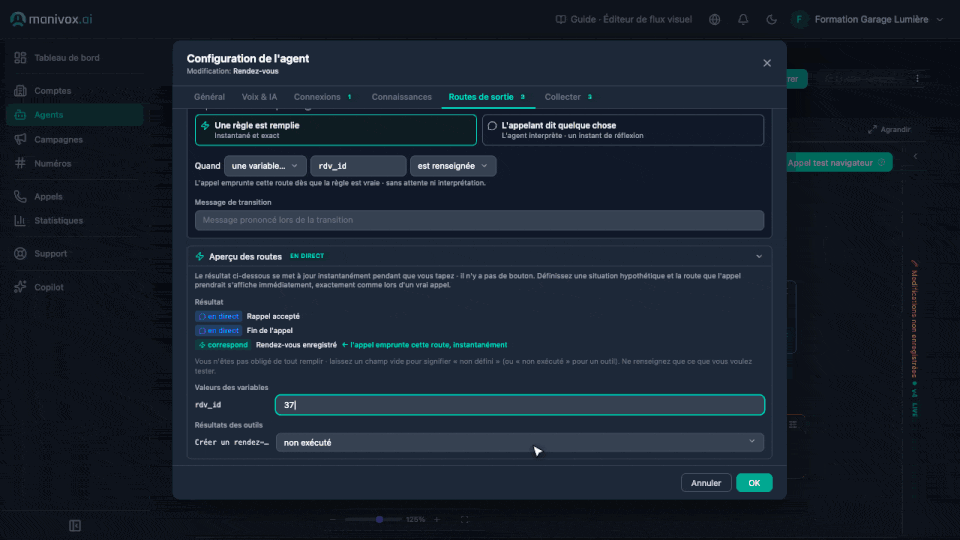The width and height of the screenshot is (960, 540).
Task: Click the Message de transition field
Action: pyautogui.click(x=479, y=220)
